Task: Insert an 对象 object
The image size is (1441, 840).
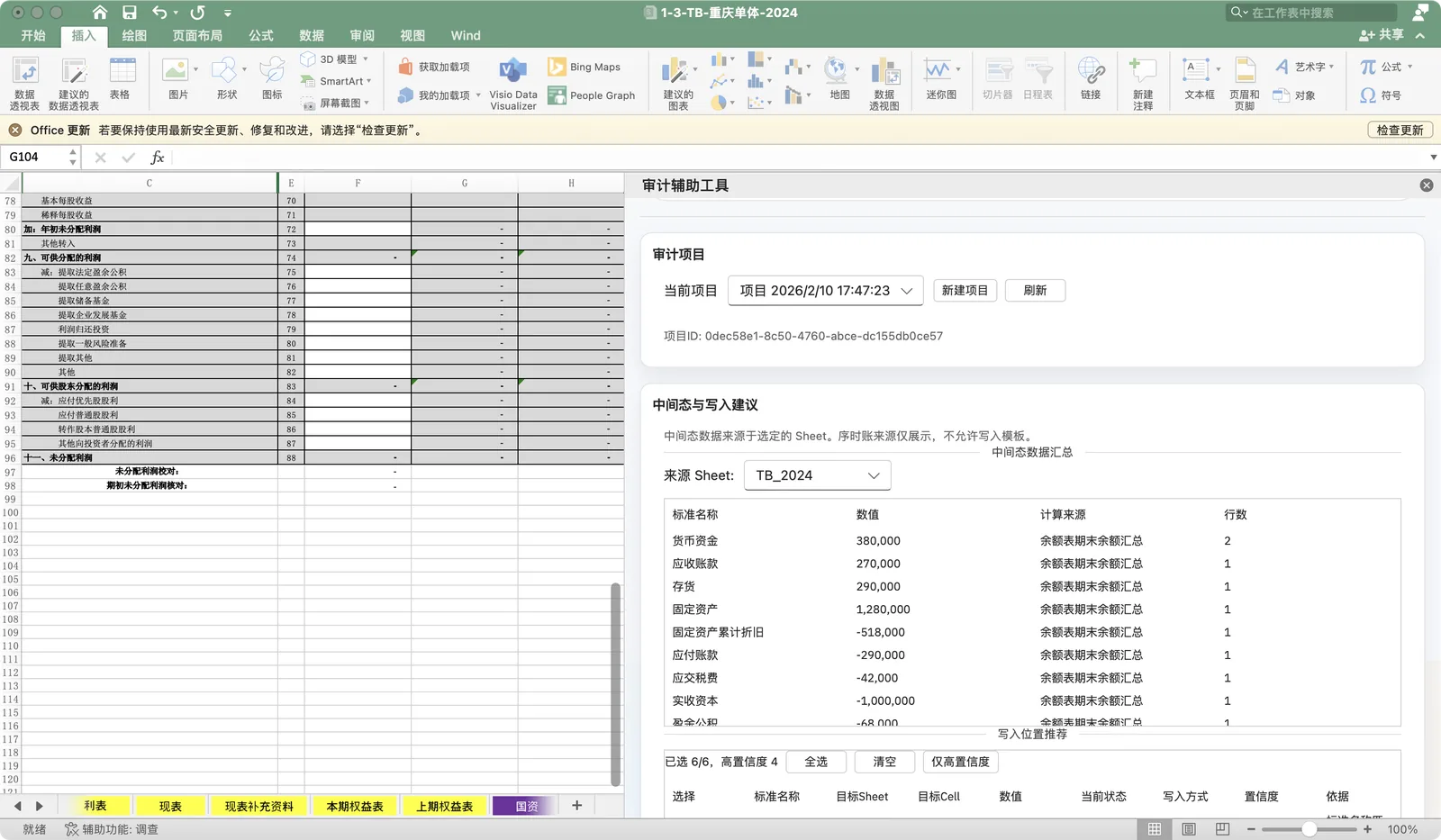Action: 1294,95
